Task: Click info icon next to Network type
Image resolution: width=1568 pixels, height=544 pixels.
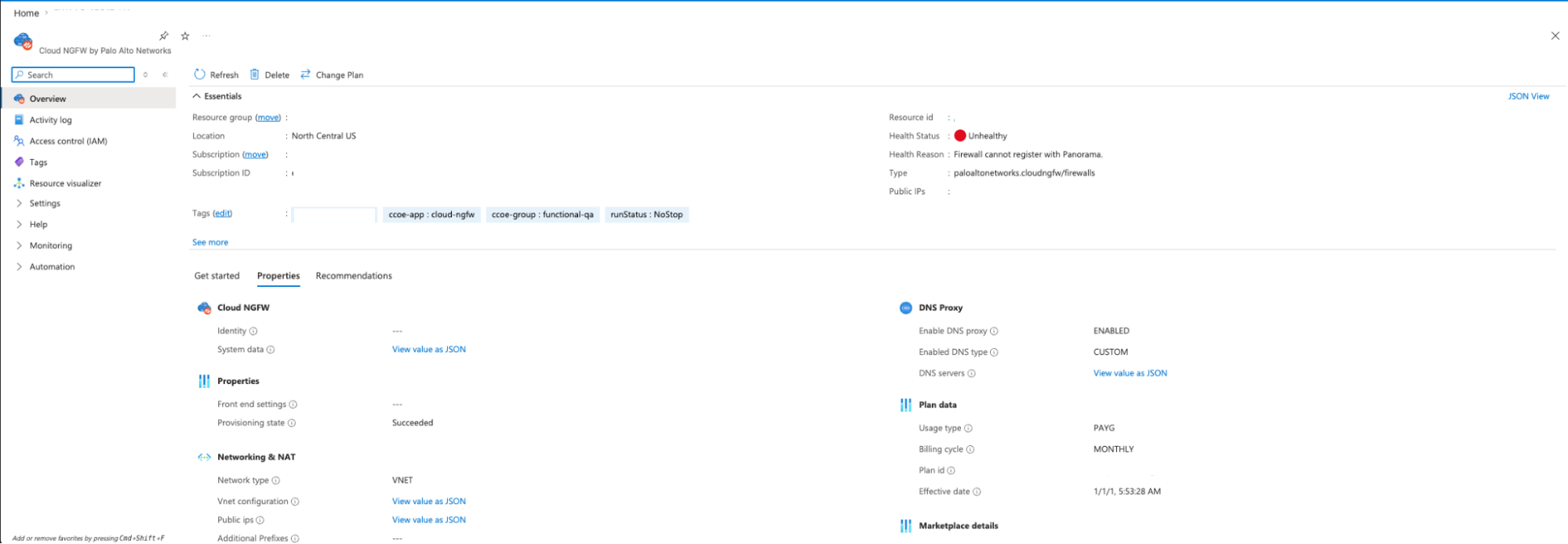Action: click(x=276, y=481)
